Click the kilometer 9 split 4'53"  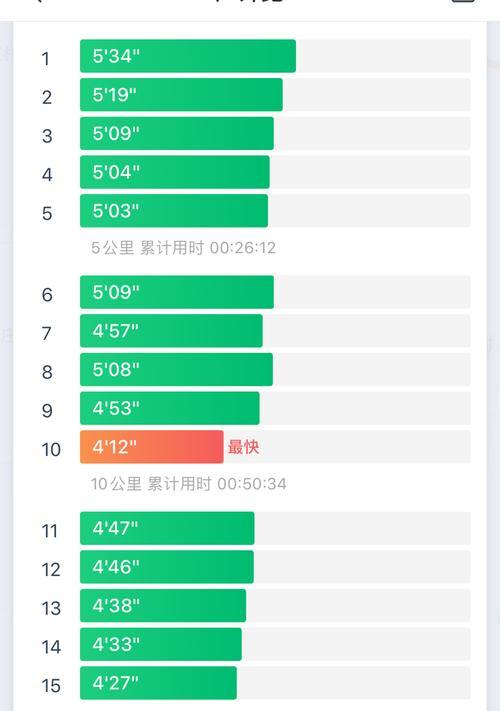pos(170,409)
